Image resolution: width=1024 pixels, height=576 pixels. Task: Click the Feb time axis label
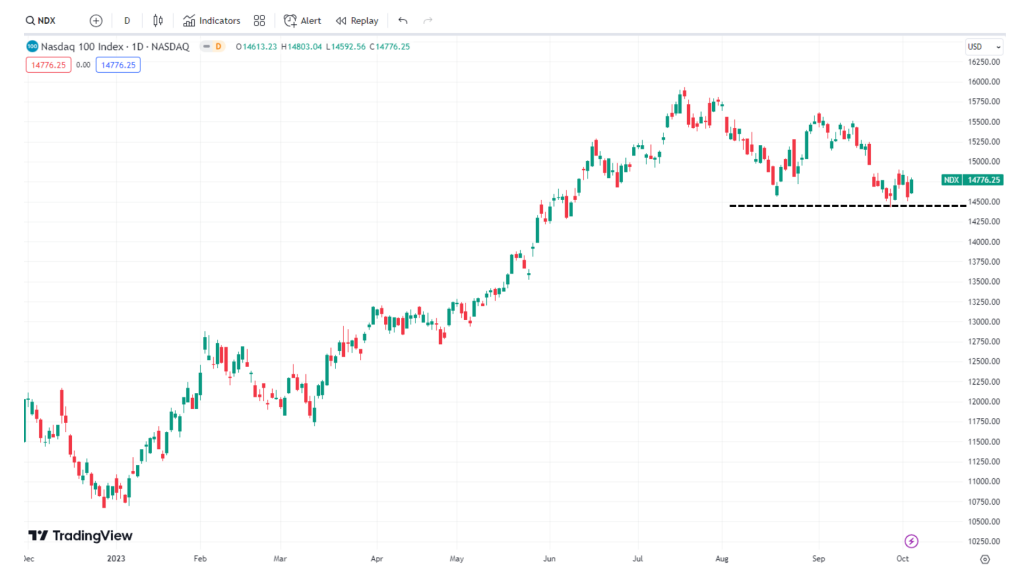(x=200, y=559)
